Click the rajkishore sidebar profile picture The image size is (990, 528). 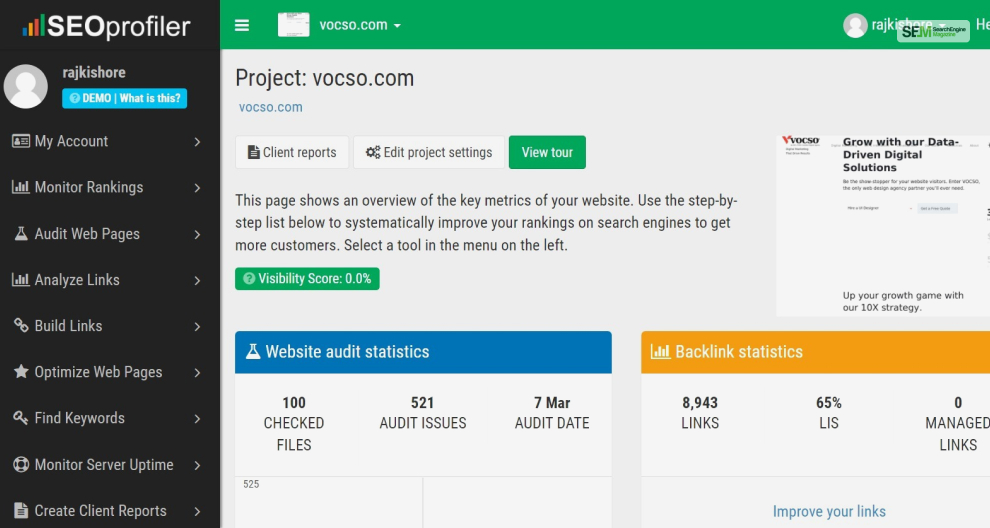point(26,86)
